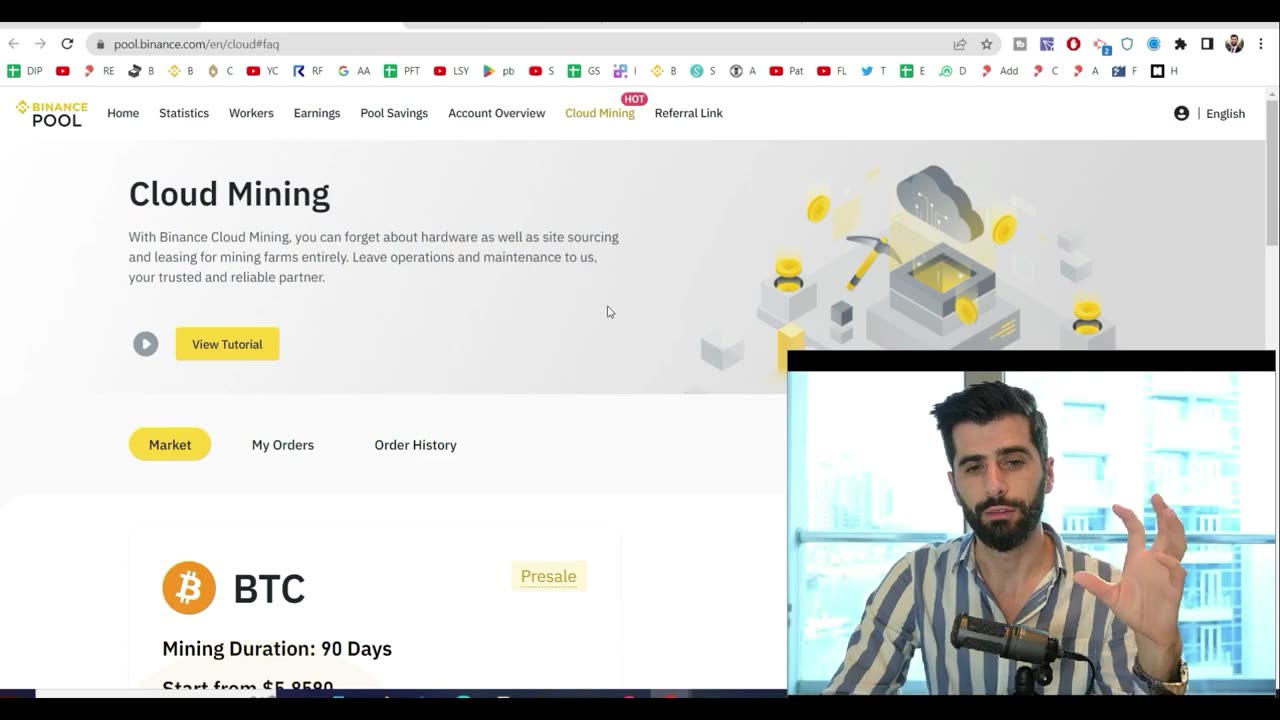
Task: Switch to the My Orders tab
Action: 283,445
